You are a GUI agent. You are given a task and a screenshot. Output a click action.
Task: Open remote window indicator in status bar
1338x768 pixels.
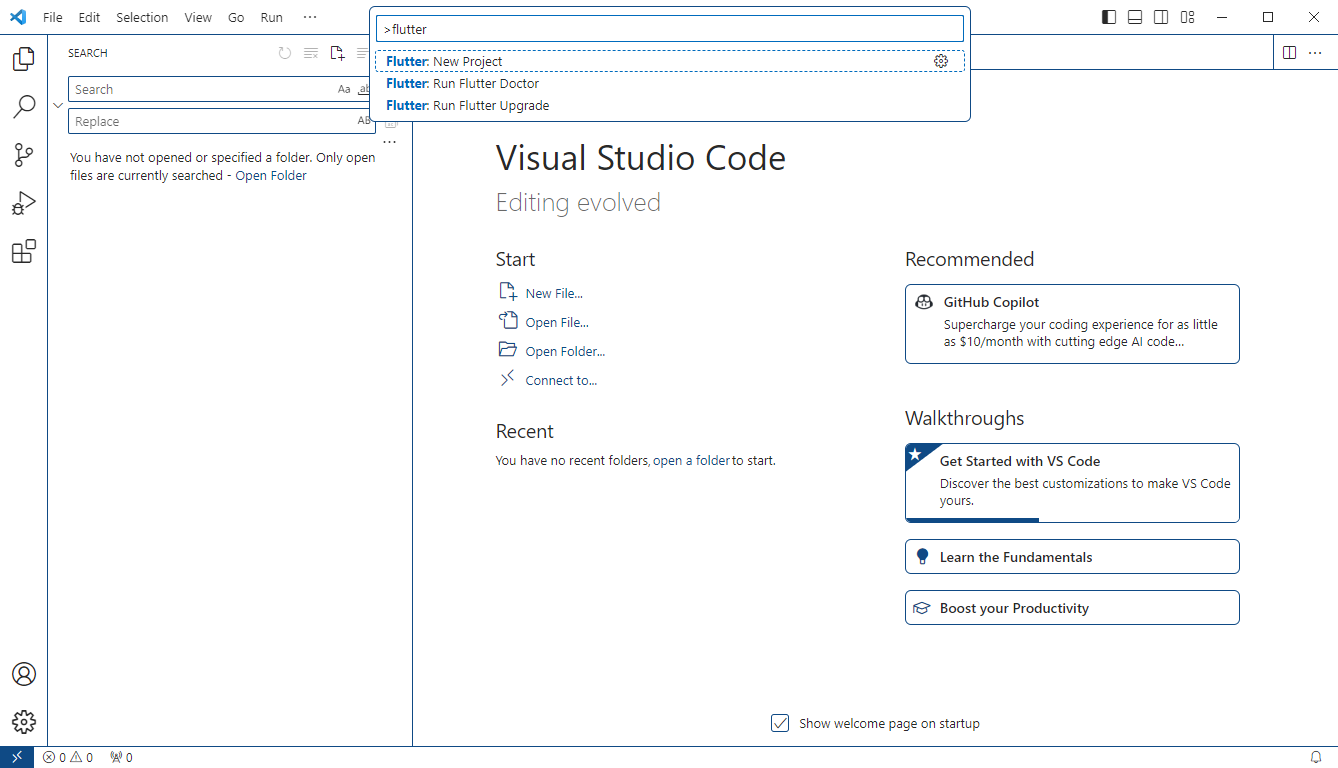[17, 757]
